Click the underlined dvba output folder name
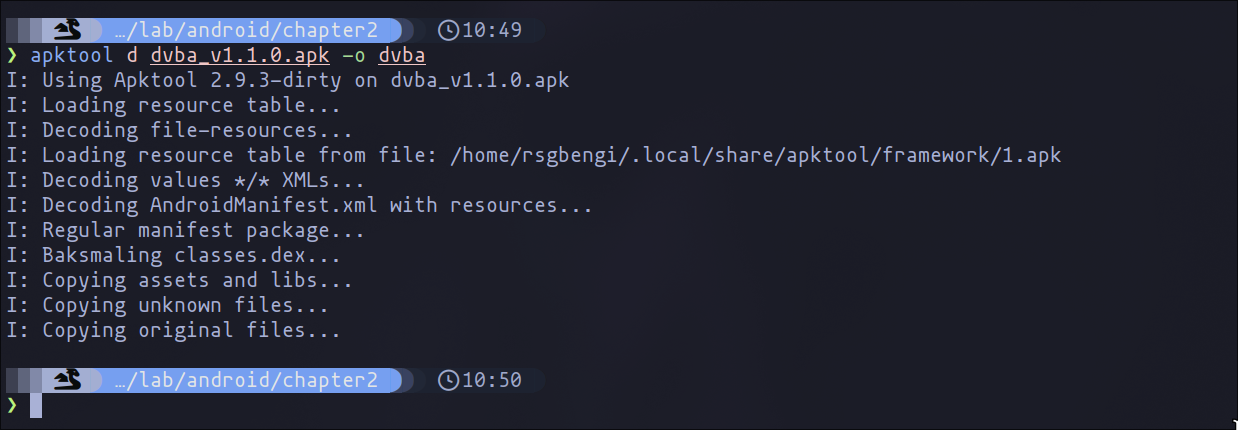The height and width of the screenshot is (430, 1238). pyautogui.click(x=402, y=55)
